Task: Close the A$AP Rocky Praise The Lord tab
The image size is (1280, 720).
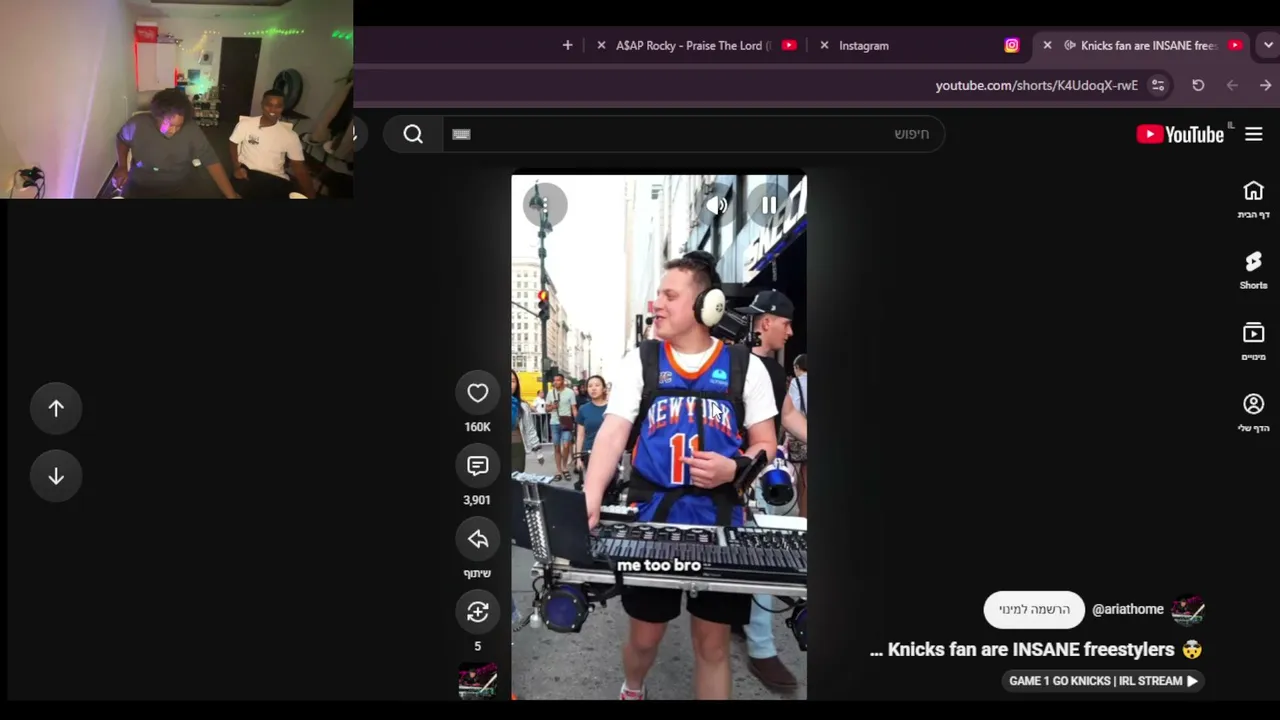Action: click(601, 45)
